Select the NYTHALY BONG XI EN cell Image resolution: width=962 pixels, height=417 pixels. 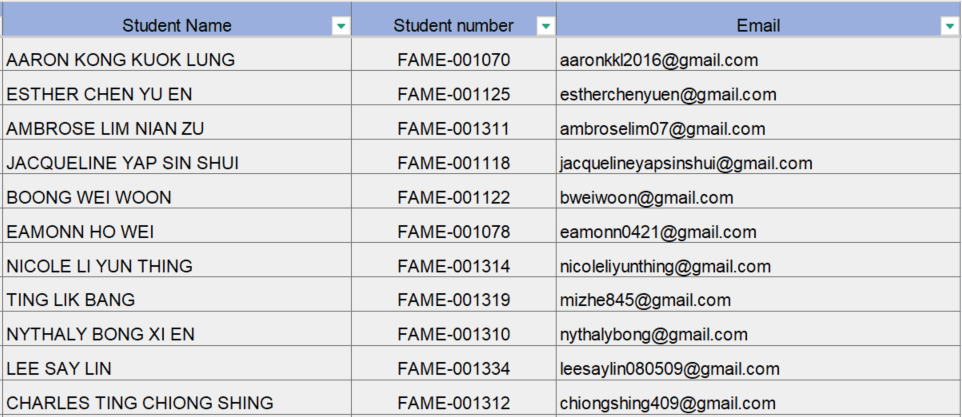[100, 334]
